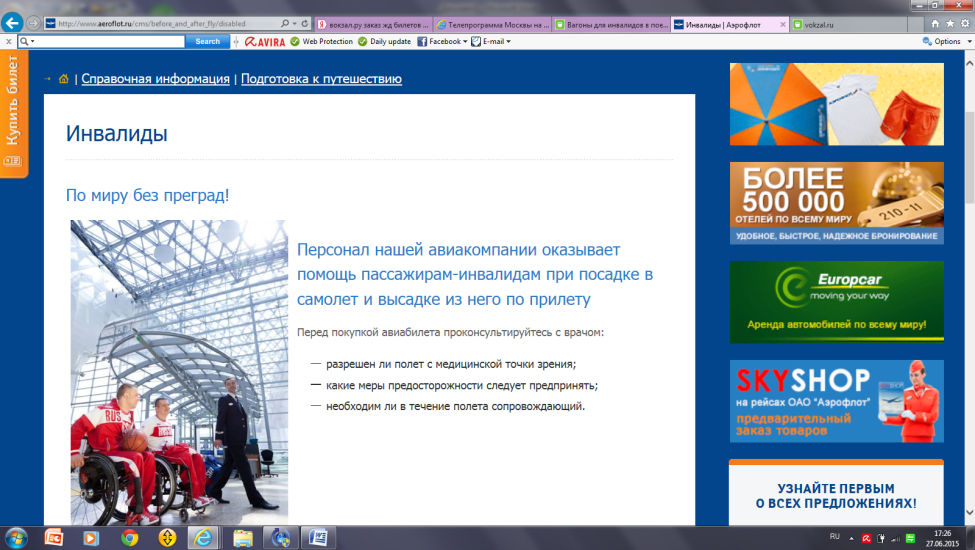
Task: Click the umbrella and T-shirt banner
Action: [836, 104]
